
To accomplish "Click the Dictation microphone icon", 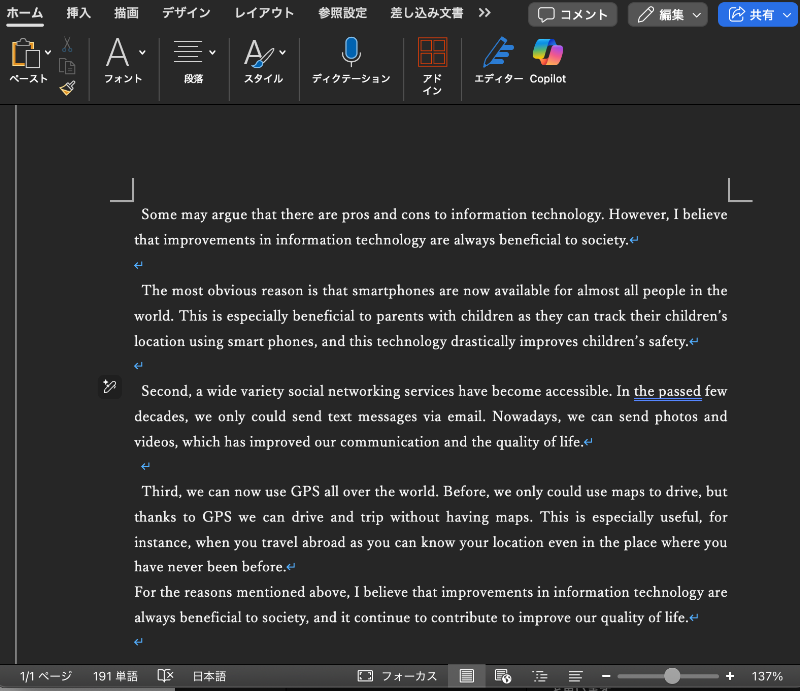I will 350,53.
